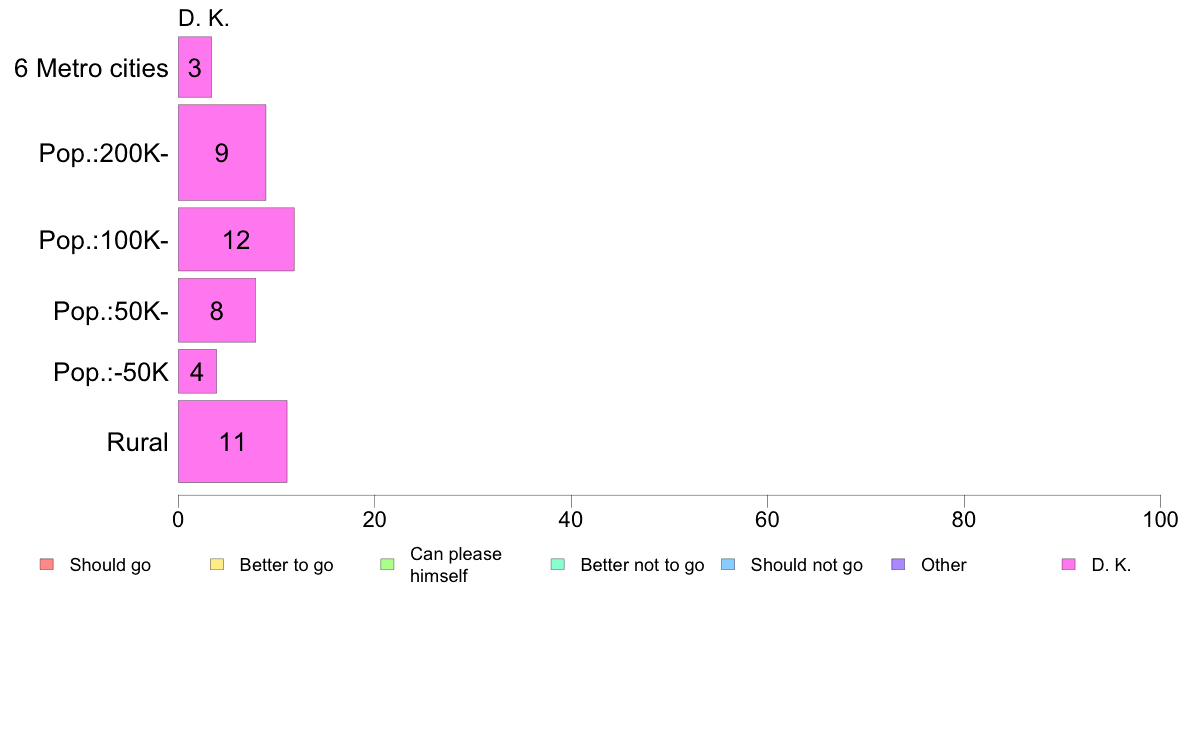Image resolution: width=1188 pixels, height=736 pixels.
Task: Click the 100 tick on x-axis
Action: 1161,519
